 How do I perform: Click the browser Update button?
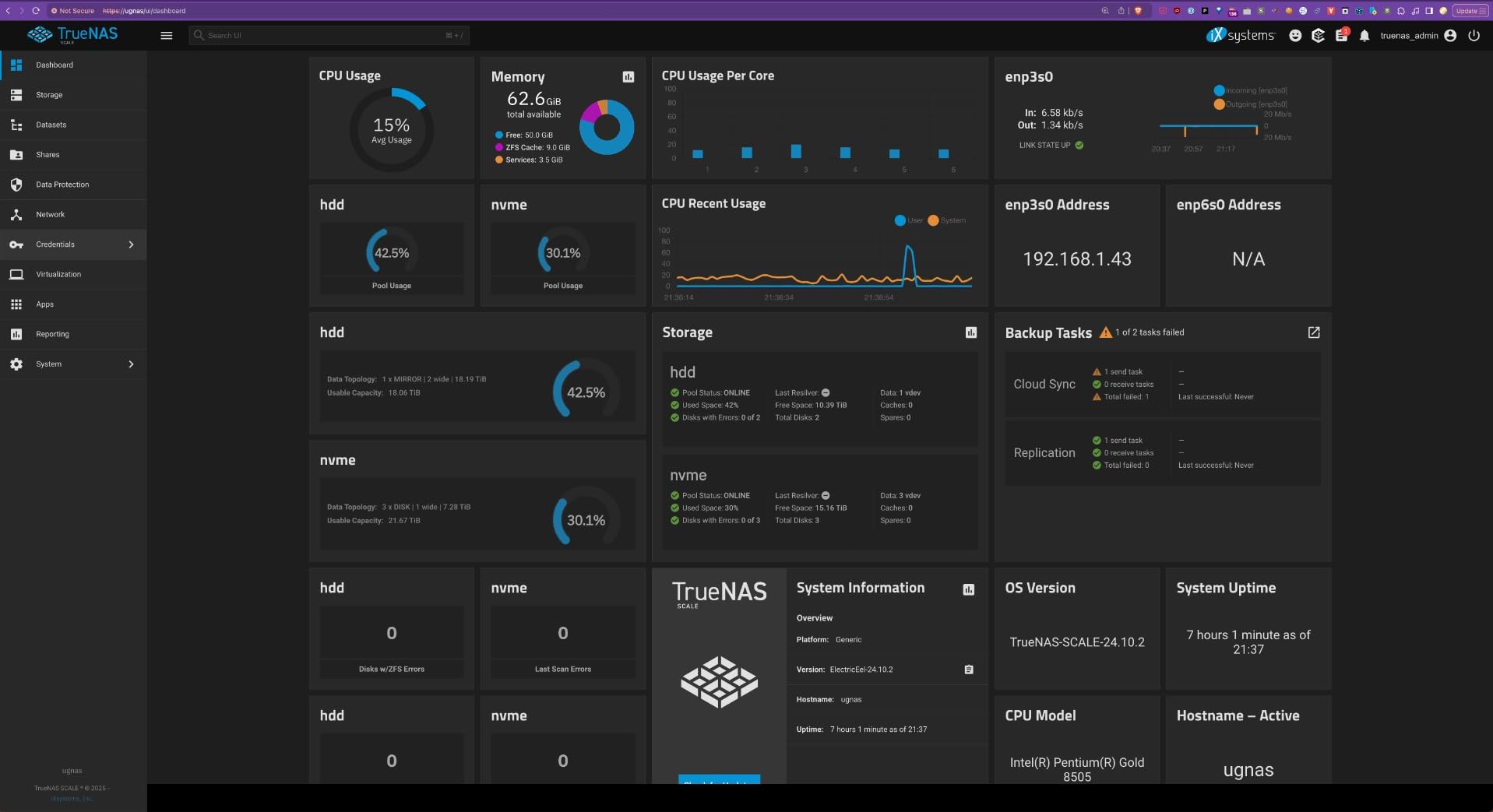click(x=1470, y=11)
